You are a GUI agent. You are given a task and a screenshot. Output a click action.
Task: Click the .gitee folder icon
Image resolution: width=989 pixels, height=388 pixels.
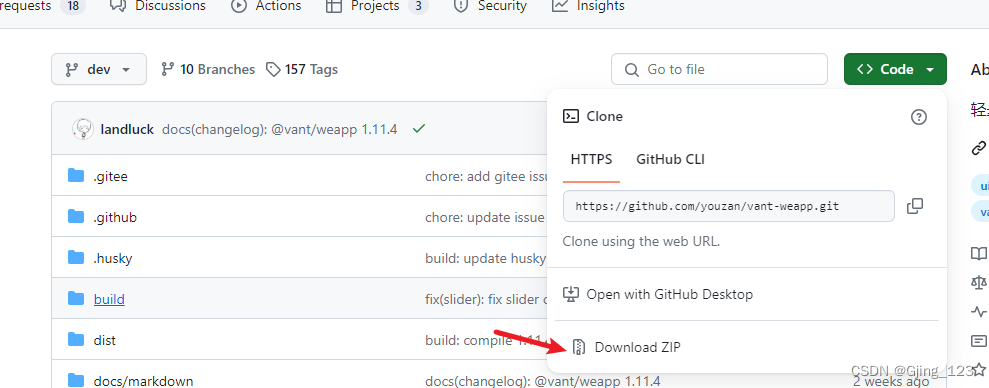tap(76, 175)
